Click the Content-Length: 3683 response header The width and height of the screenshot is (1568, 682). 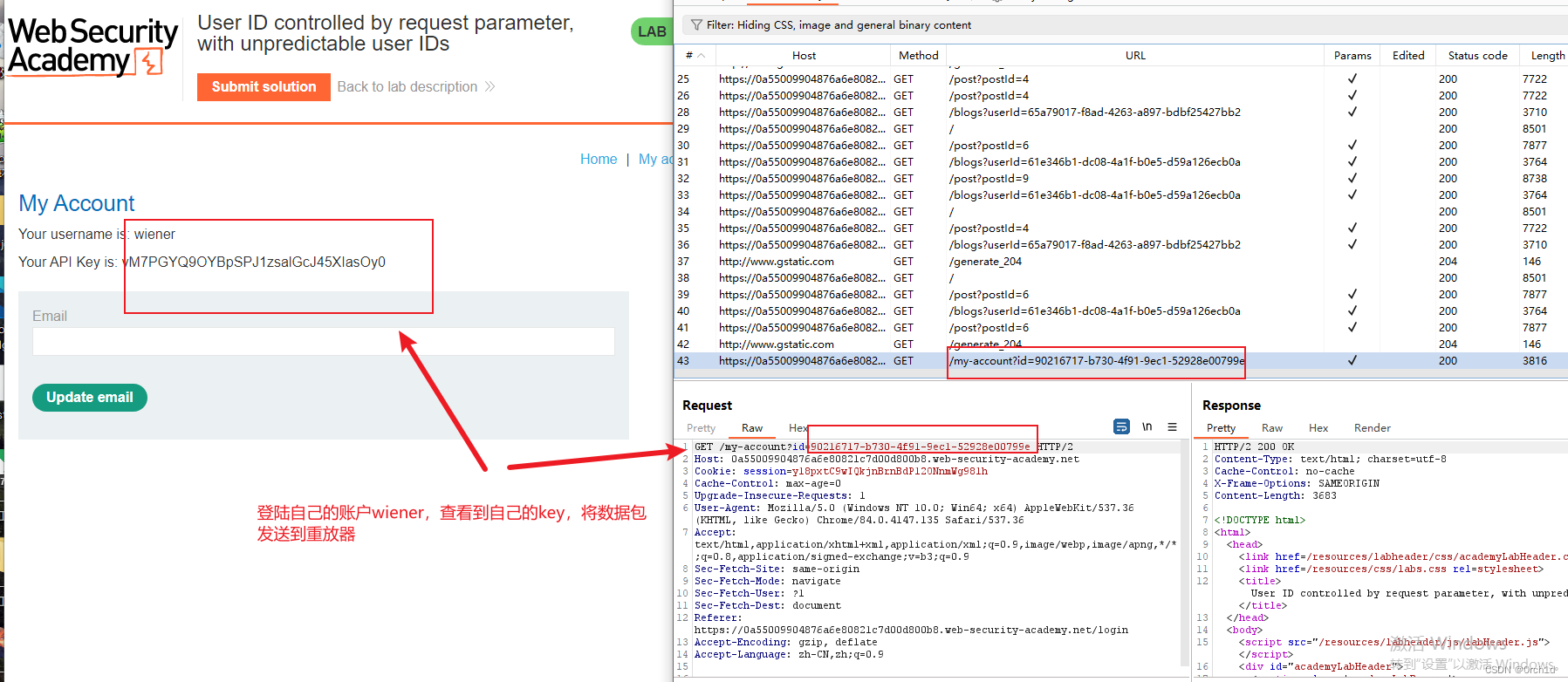1275,495
